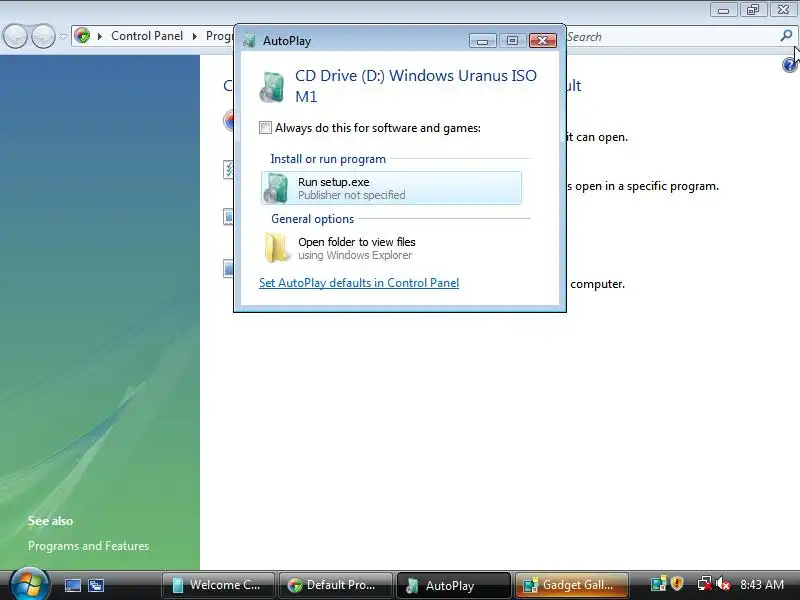Open Programs and Features link
The width and height of the screenshot is (800, 600).
(x=88, y=546)
